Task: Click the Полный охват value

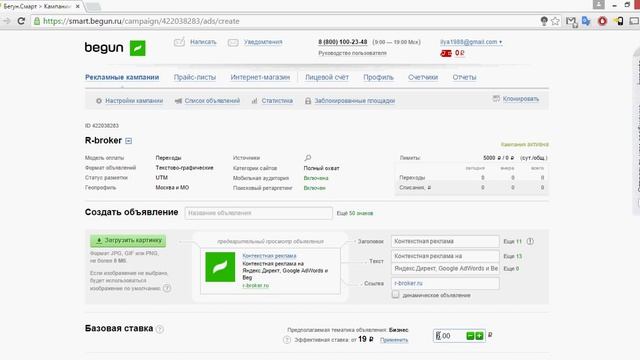Action: [322, 168]
